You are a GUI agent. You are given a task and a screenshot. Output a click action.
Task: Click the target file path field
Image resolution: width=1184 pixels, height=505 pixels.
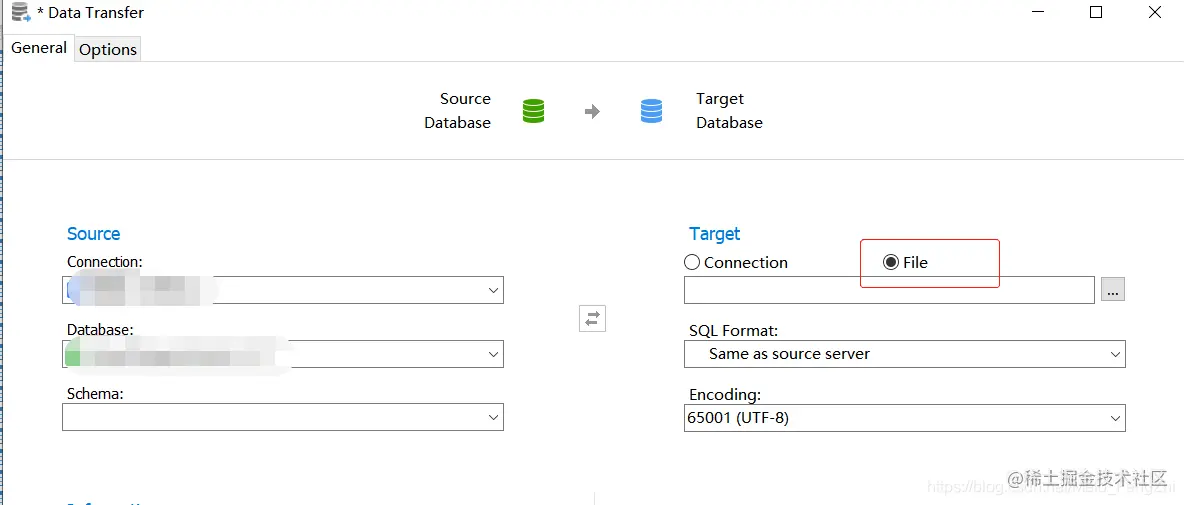click(x=889, y=290)
